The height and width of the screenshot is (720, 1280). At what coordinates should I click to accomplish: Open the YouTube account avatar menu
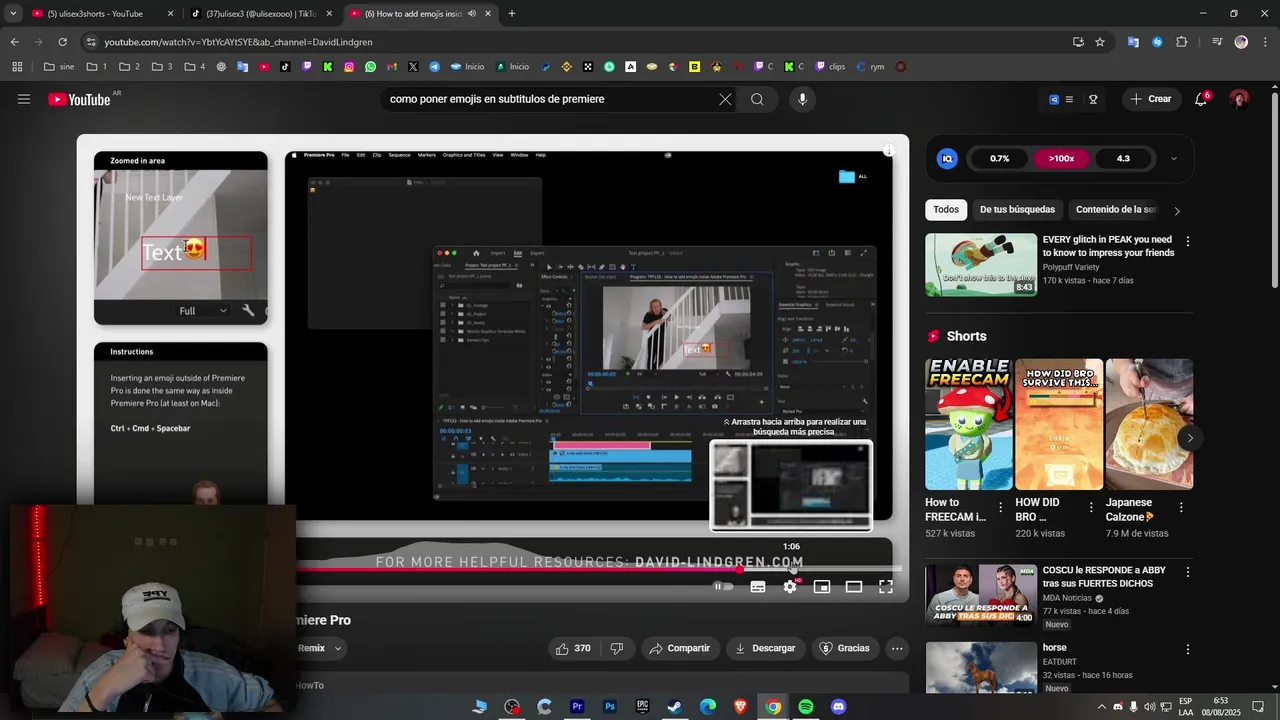click(x=1239, y=99)
